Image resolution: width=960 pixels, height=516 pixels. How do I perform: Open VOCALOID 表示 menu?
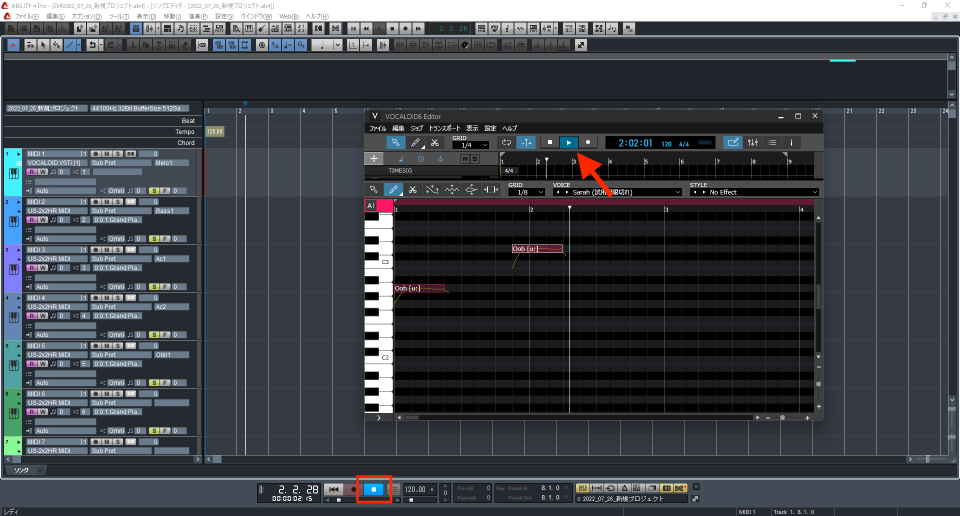(472, 129)
